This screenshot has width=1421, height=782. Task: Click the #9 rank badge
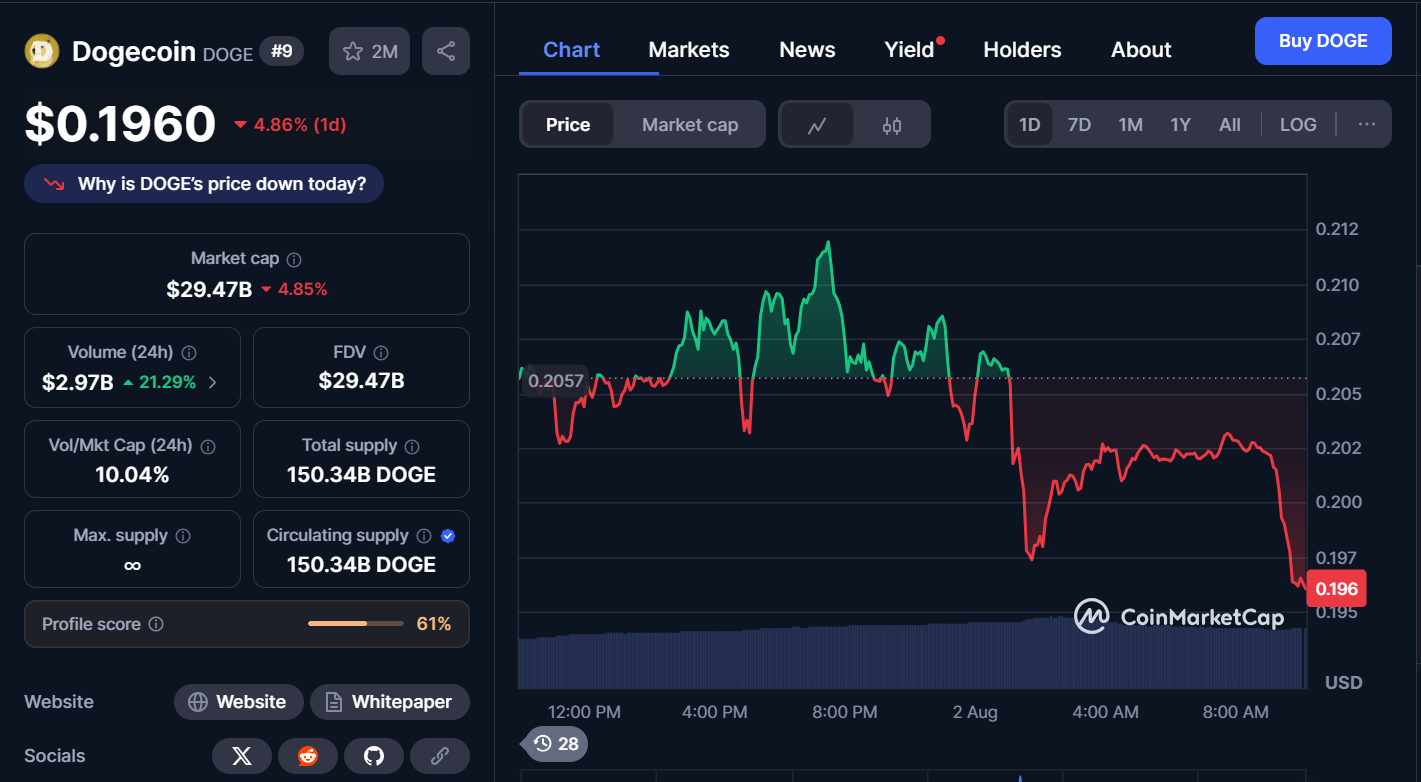tap(282, 51)
